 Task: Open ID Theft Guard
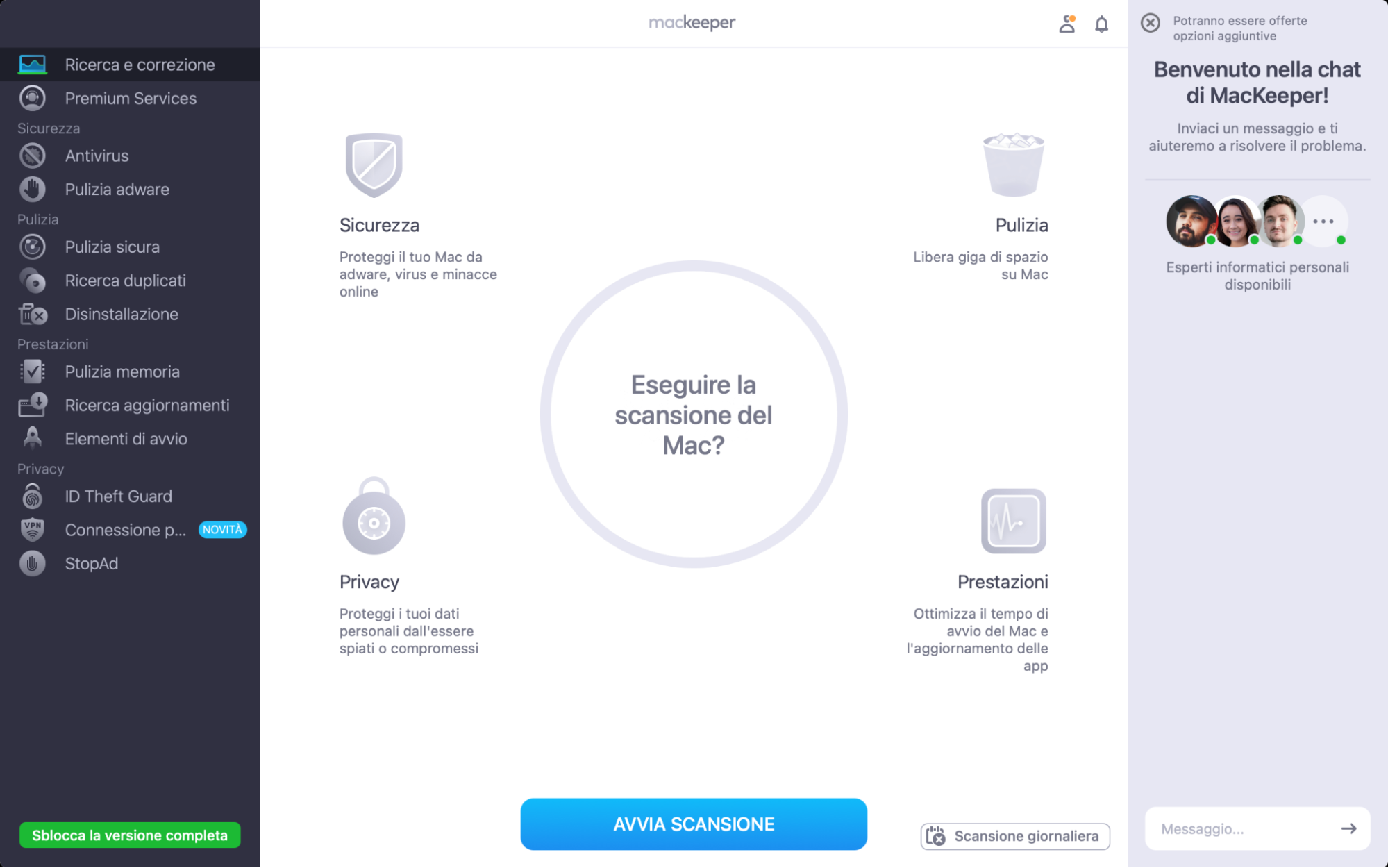coord(118,496)
